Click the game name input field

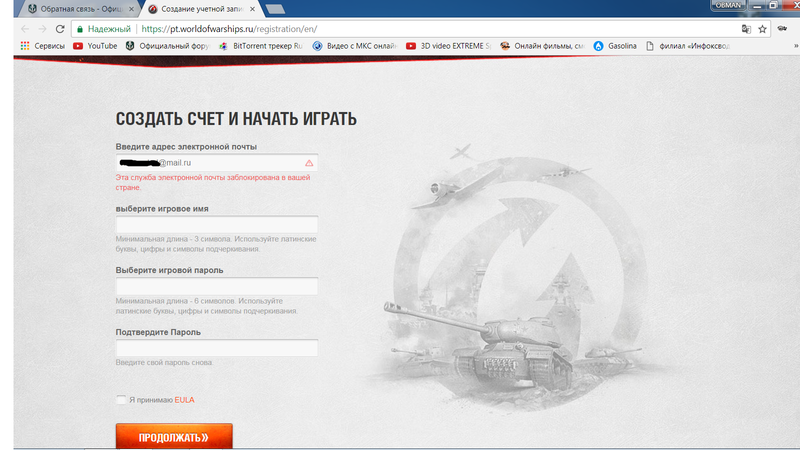click(217, 224)
